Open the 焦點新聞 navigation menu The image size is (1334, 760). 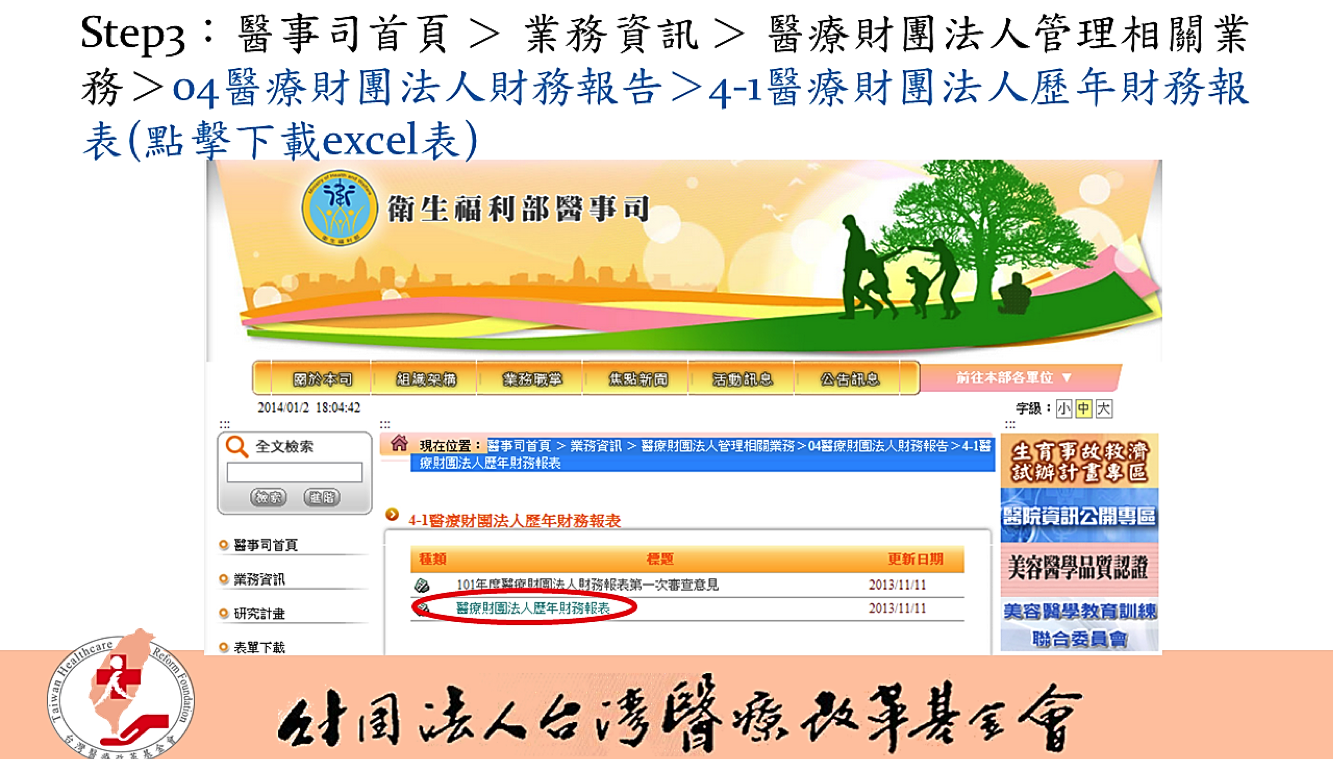click(x=638, y=379)
